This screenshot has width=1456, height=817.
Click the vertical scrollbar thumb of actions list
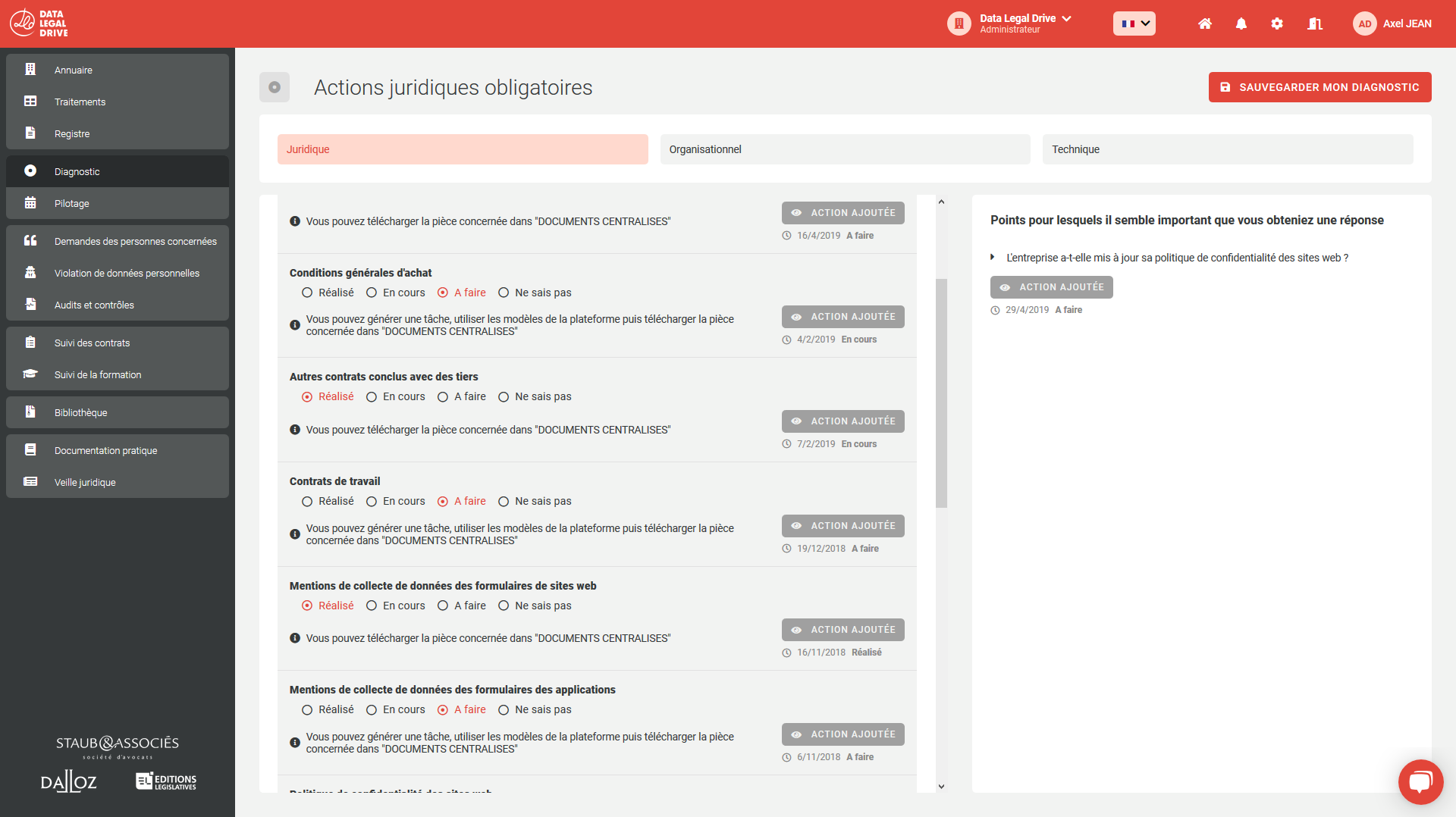pyautogui.click(x=941, y=393)
